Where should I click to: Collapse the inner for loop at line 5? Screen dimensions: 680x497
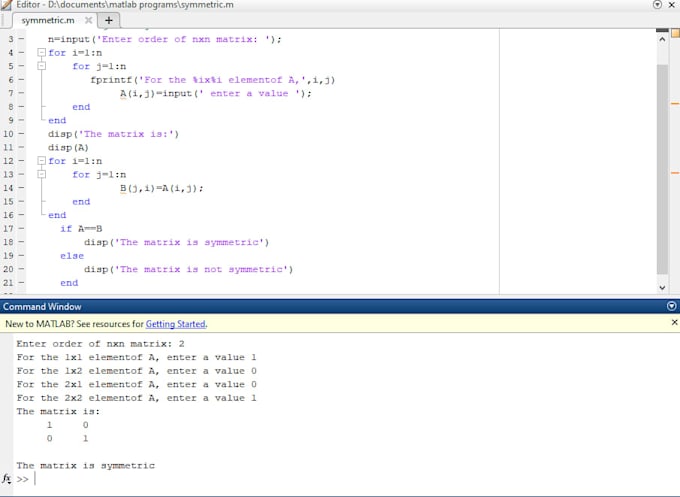42,66
